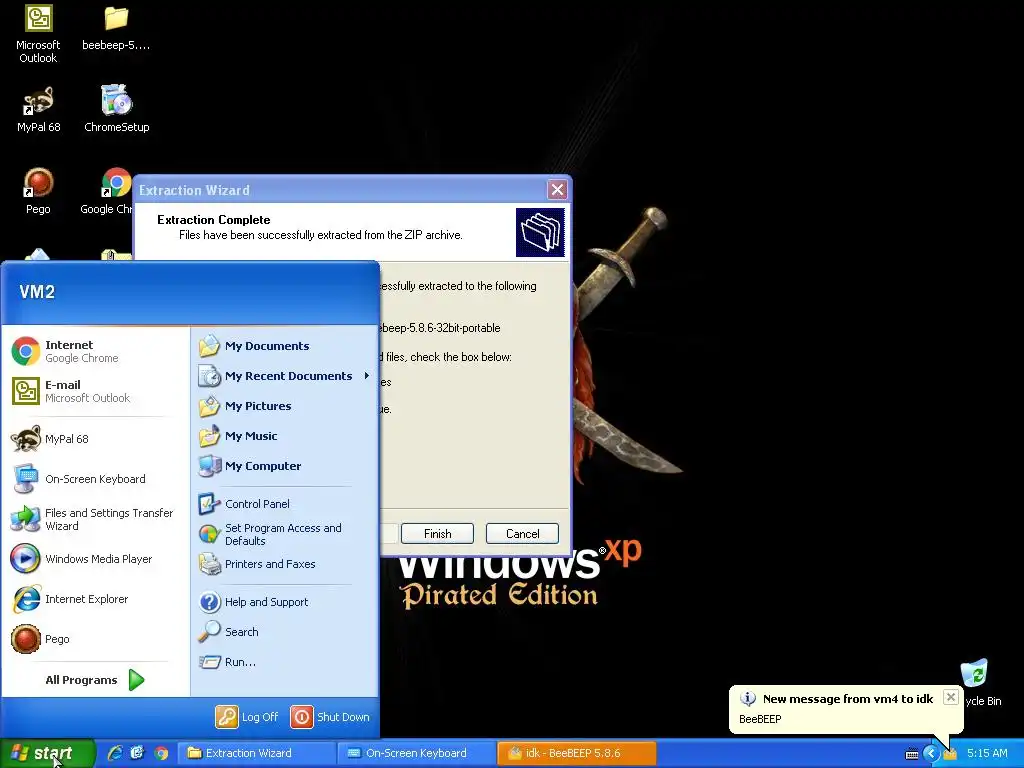Open My Pictures folder
The image size is (1024, 768).
pyautogui.click(x=285, y=406)
